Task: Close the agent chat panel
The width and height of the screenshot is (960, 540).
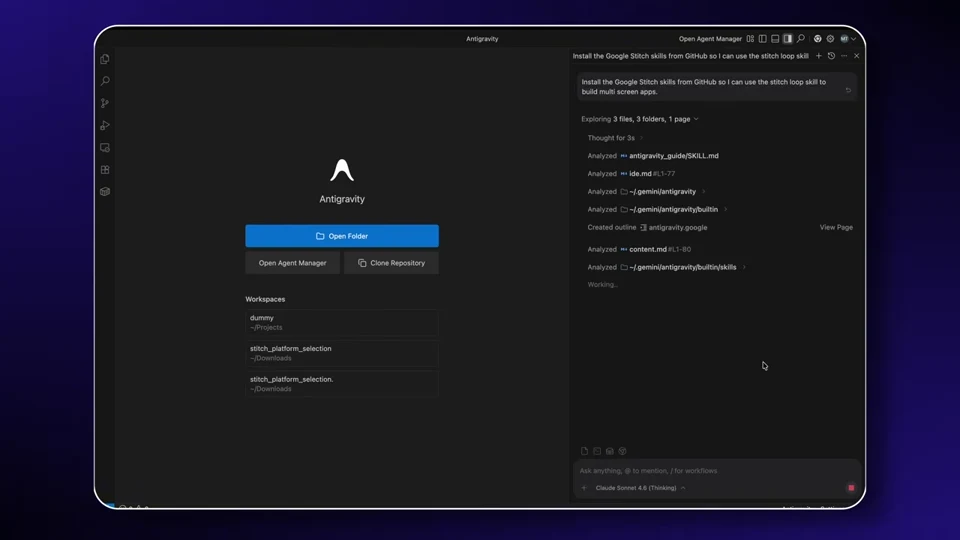Action: 857,56
